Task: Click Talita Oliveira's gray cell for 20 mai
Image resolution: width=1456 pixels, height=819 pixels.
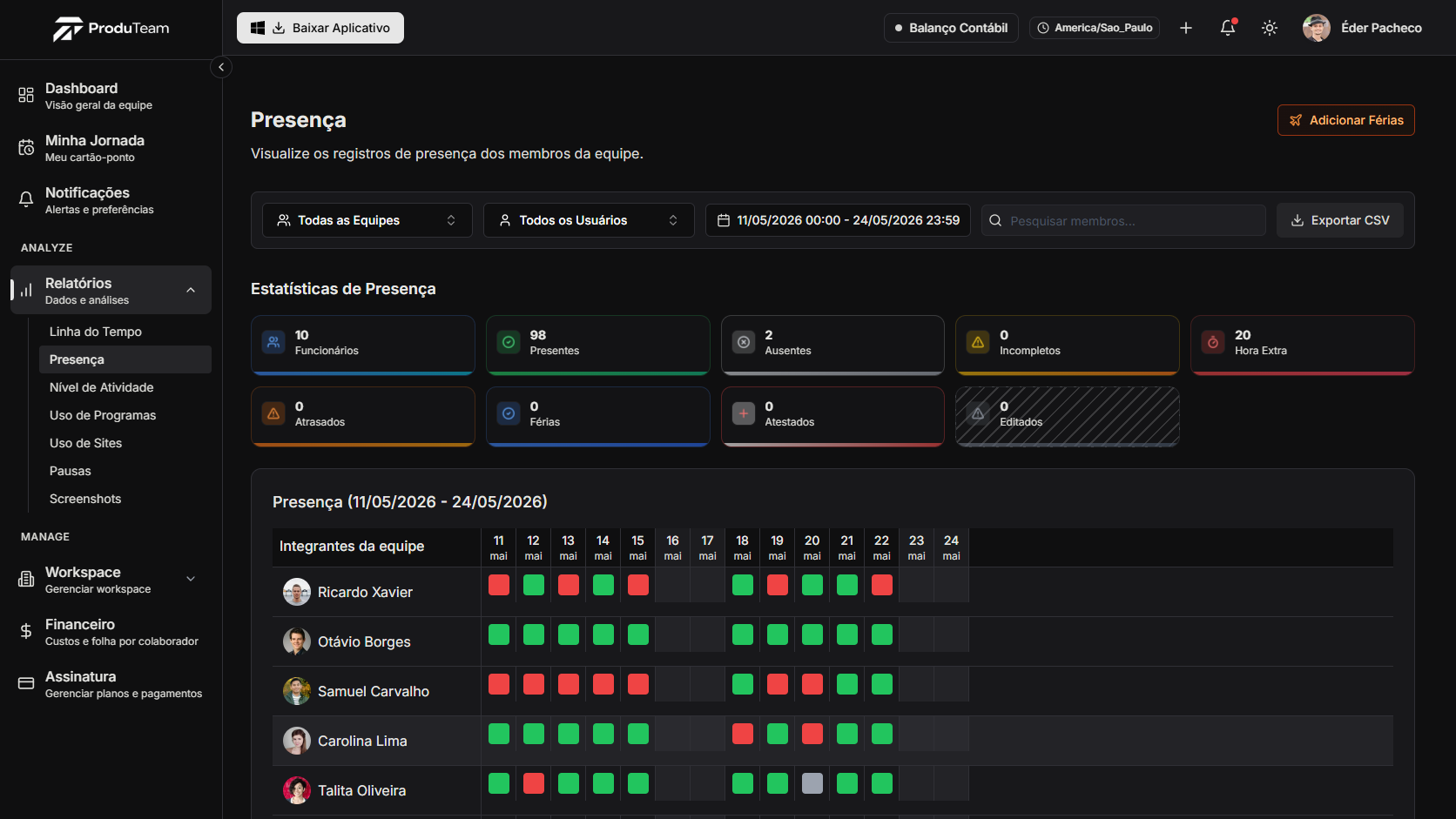Action: [812, 783]
